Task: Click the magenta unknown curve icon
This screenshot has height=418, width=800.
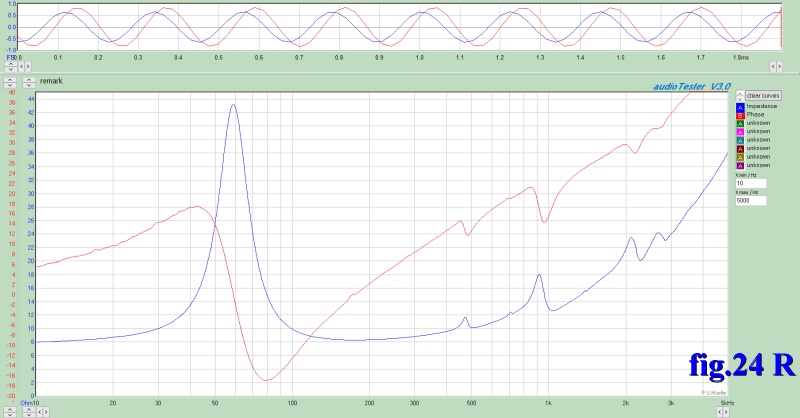Action: pos(740,132)
